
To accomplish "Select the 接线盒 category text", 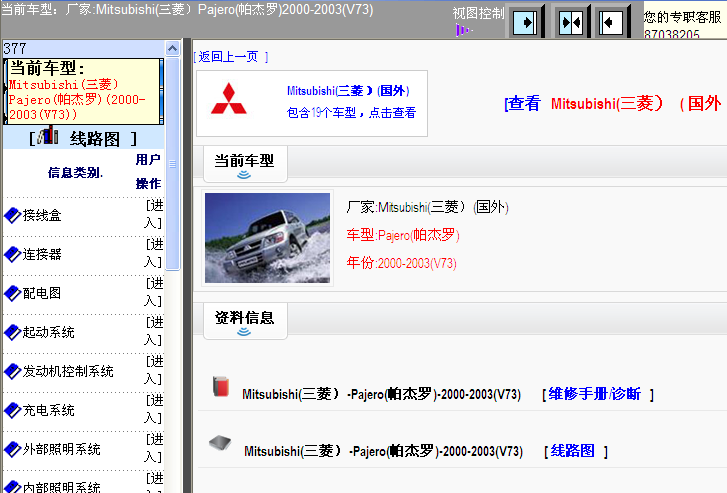I will 42,216.
